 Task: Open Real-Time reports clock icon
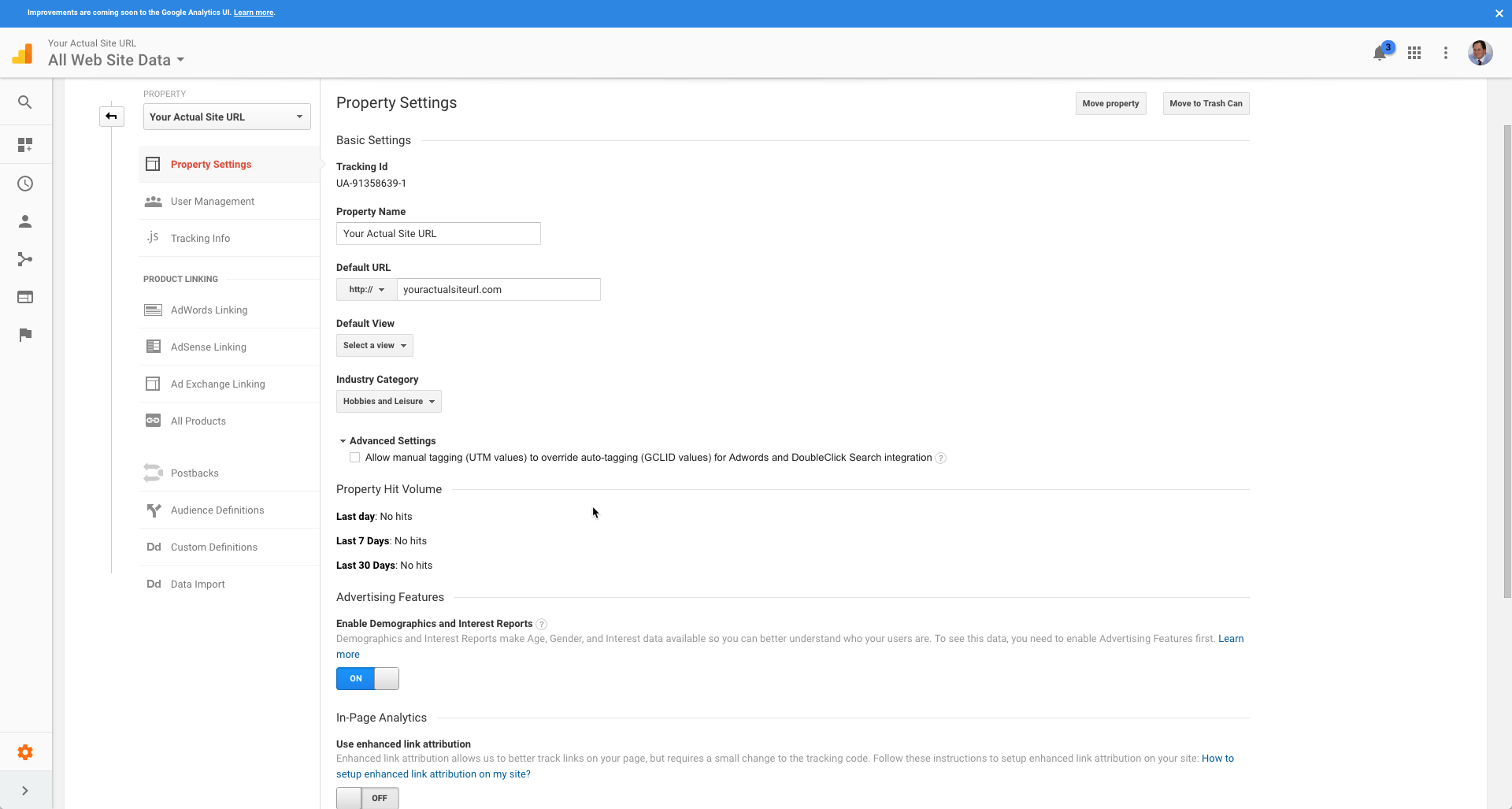tap(25, 184)
